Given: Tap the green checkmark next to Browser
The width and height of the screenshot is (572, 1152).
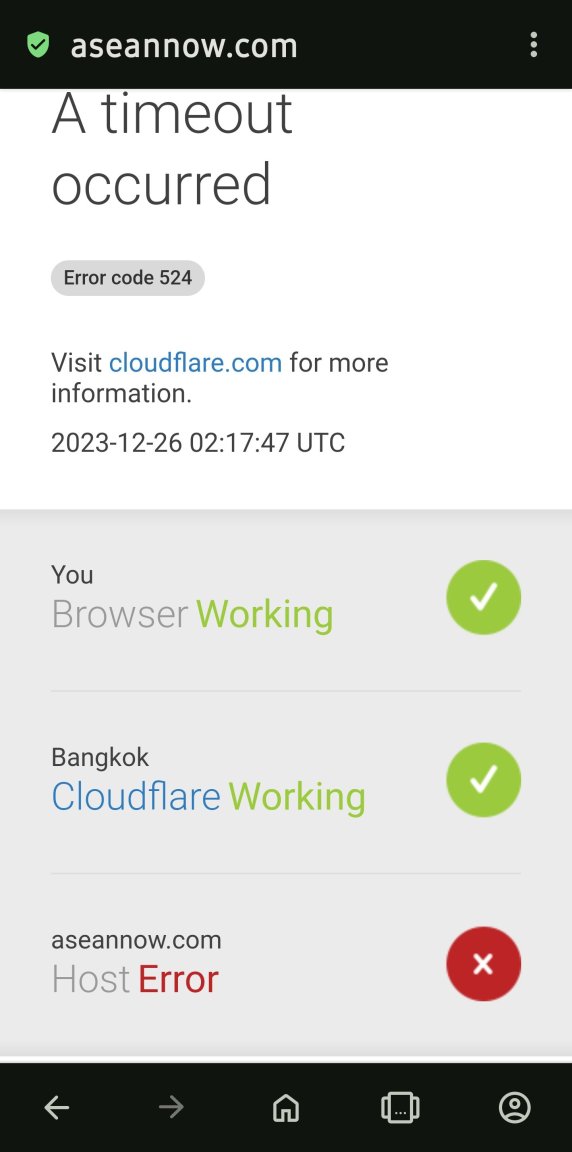Looking at the screenshot, I should point(483,597).
